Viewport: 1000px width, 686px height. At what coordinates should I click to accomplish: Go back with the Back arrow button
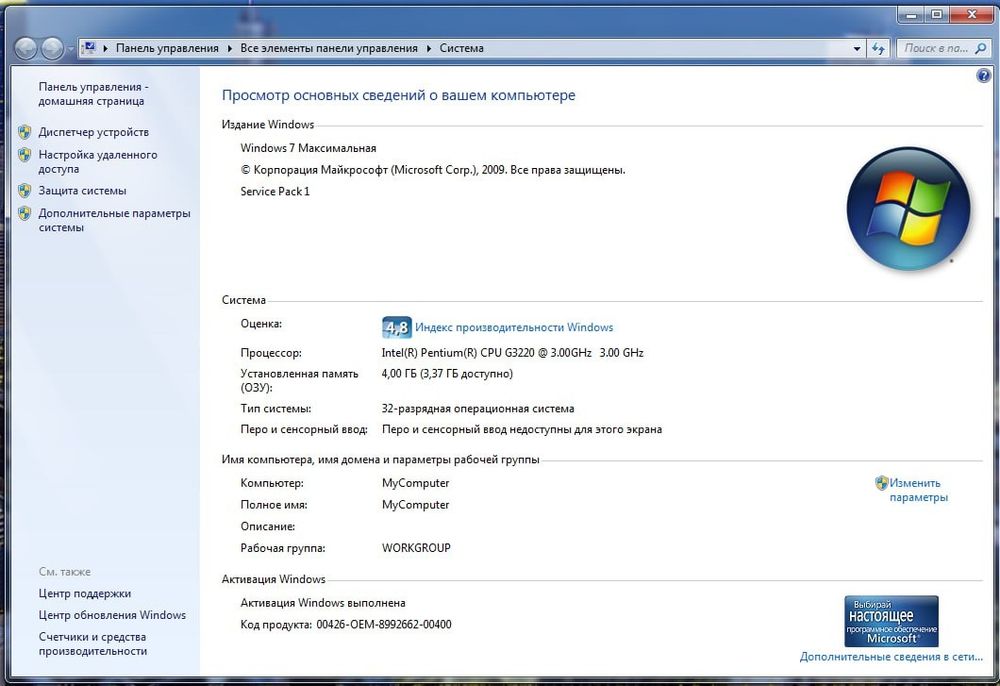pos(26,48)
